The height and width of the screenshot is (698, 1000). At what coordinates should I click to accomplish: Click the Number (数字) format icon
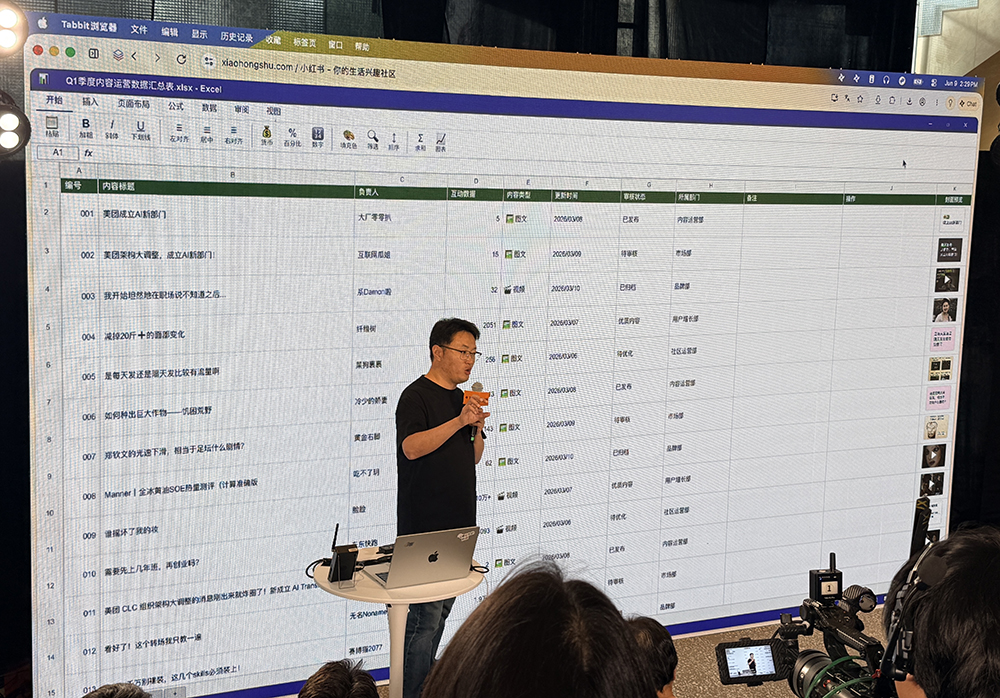click(318, 137)
